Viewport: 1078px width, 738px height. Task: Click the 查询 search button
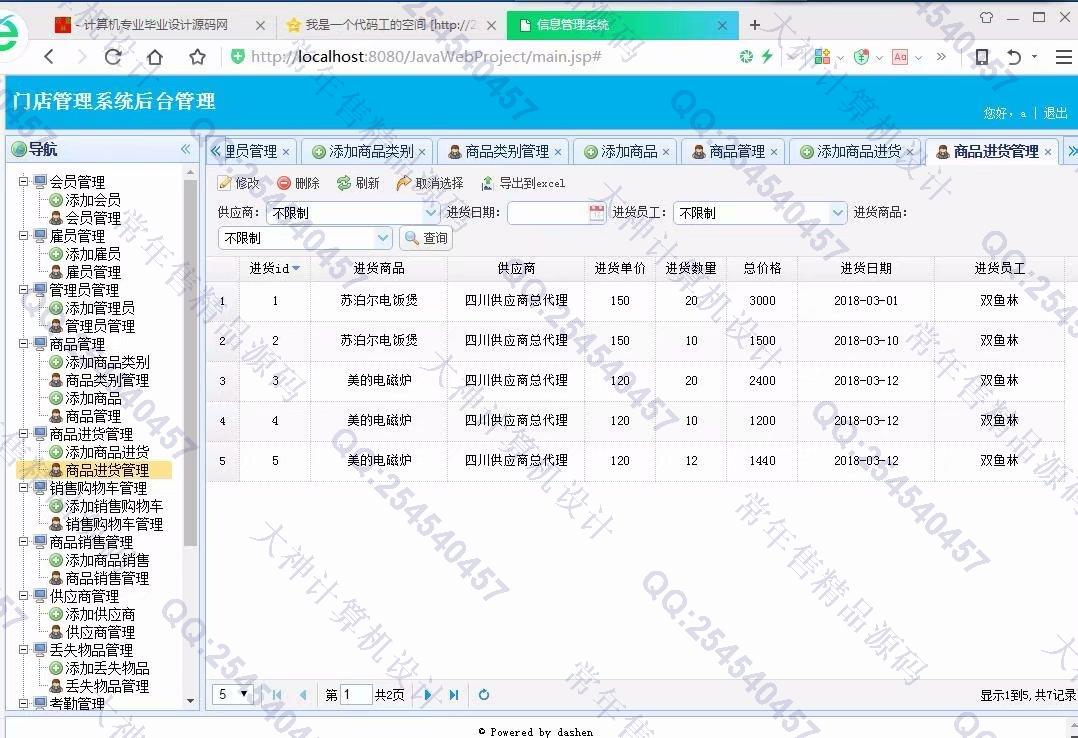(426, 238)
